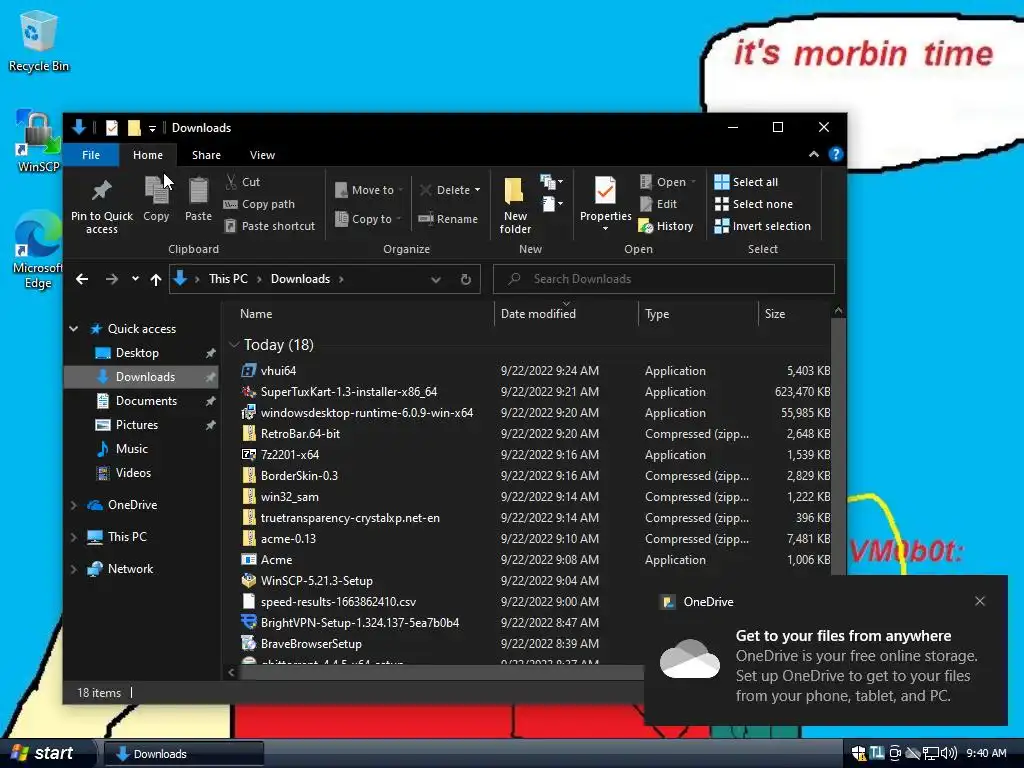Open address bar history dropdown

click(436, 280)
